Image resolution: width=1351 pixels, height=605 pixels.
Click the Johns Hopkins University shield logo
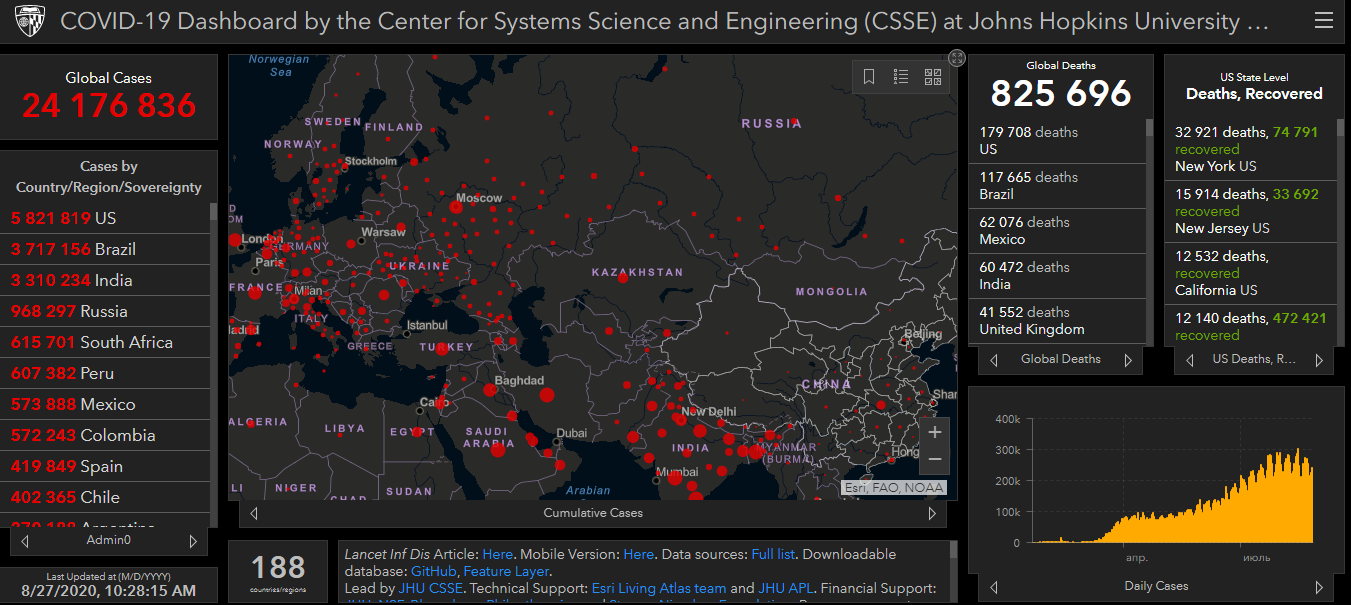pyautogui.click(x=30, y=21)
